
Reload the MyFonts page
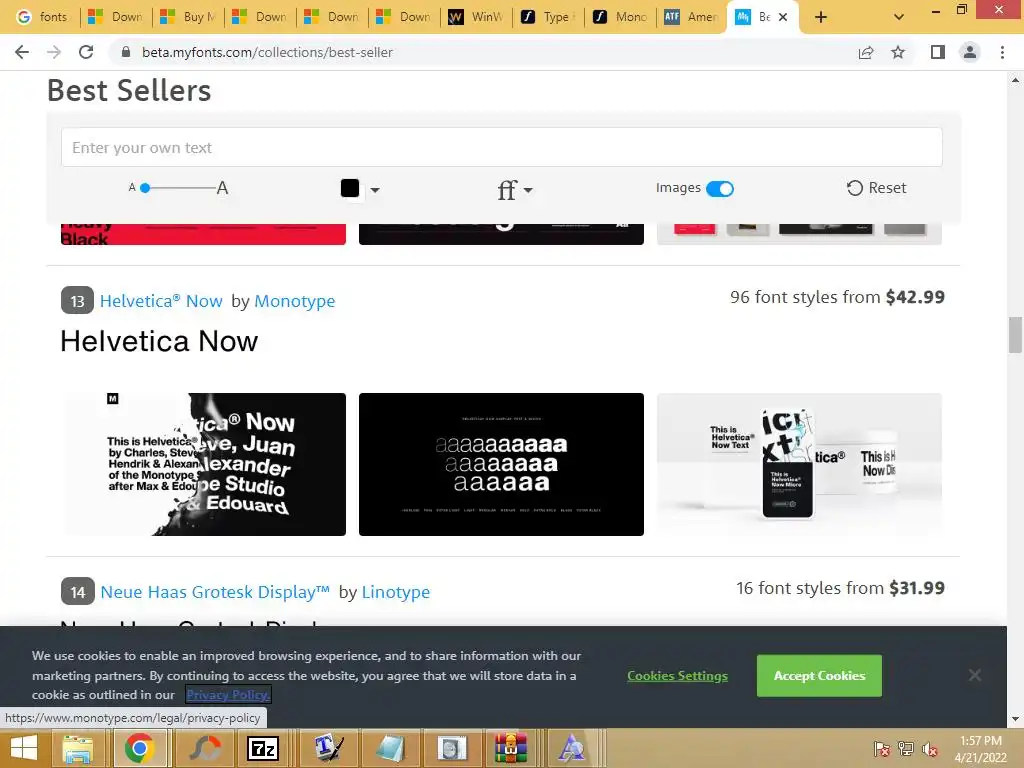coord(86,52)
